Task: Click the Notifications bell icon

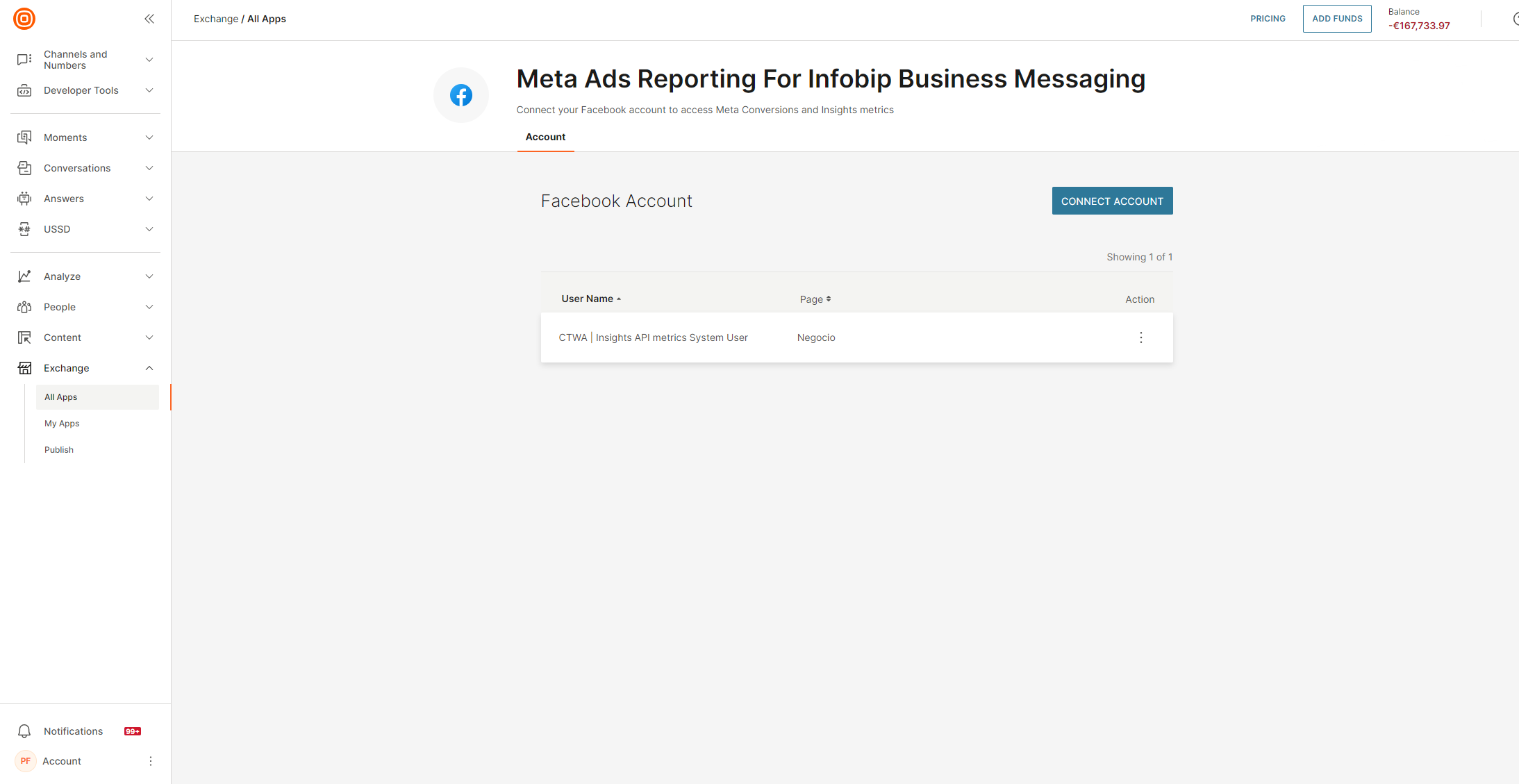Action: [24, 731]
